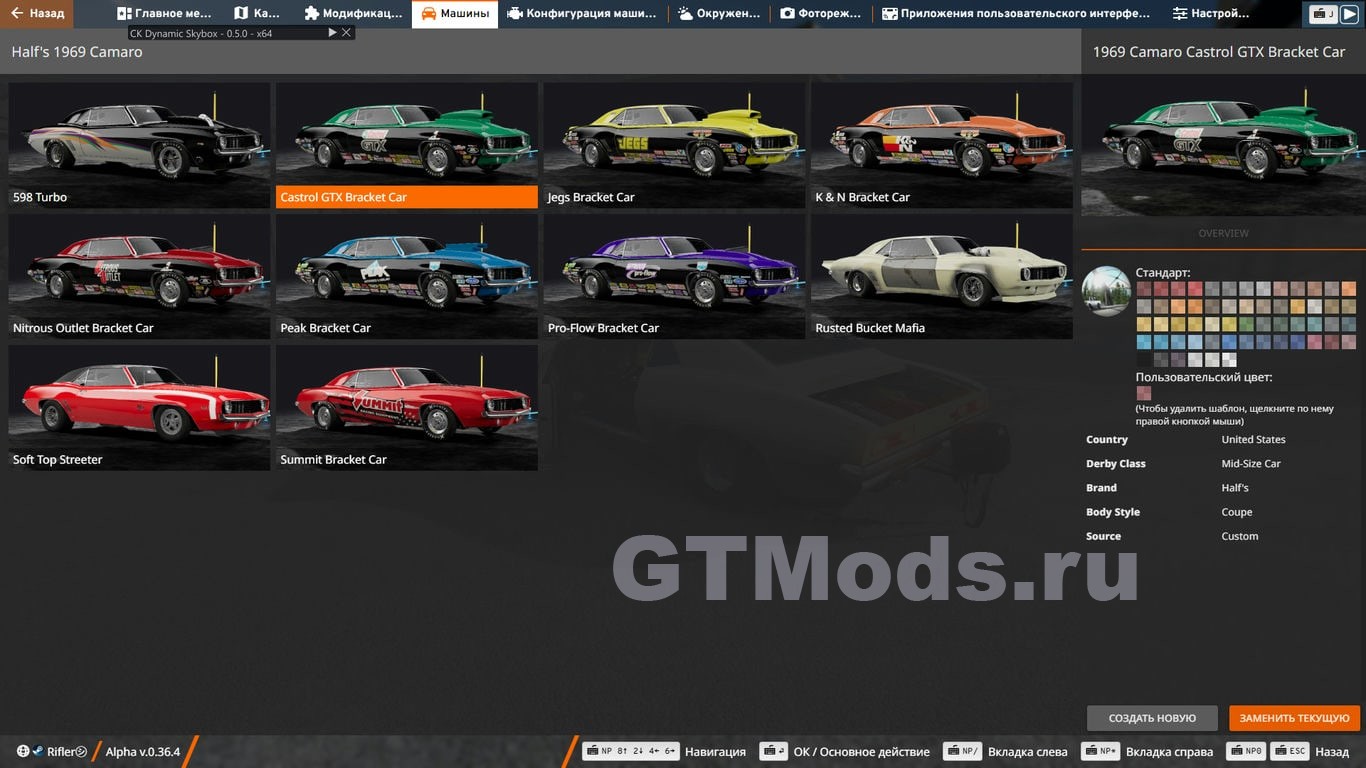This screenshot has height=768, width=1366.
Task: Pick the K & N Bracket Car
Action: (942, 145)
